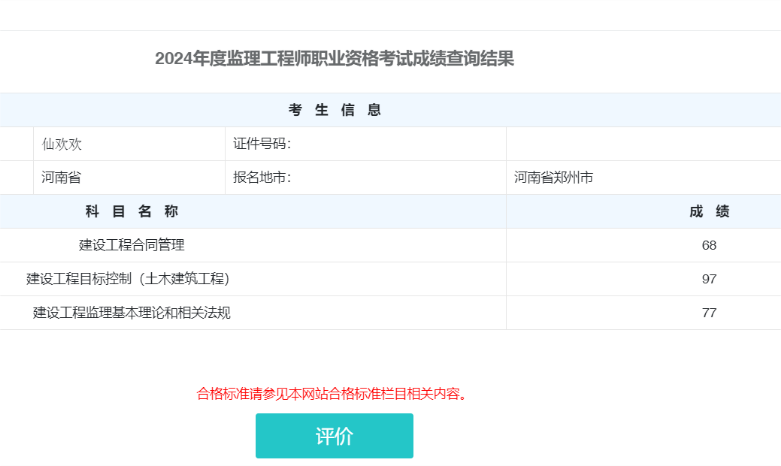Click the score 77
The width and height of the screenshot is (781, 466).
[x=709, y=313]
